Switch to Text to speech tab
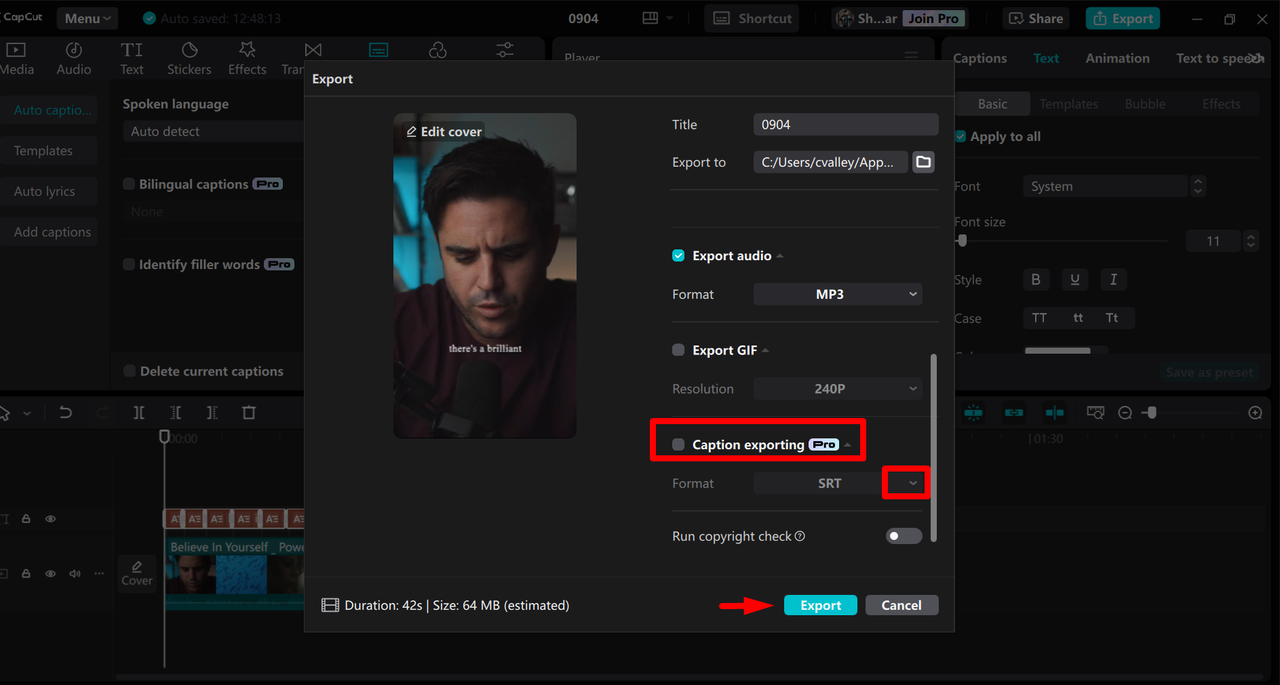The height and width of the screenshot is (685, 1280). (x=1219, y=58)
